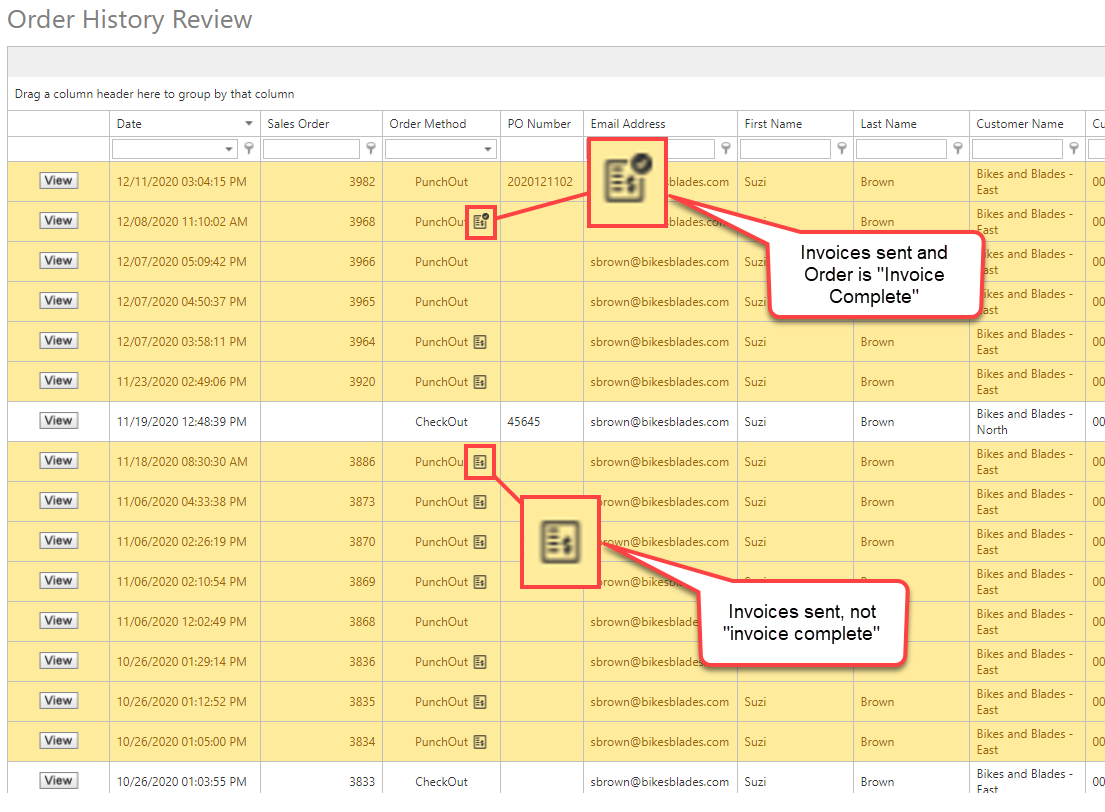Click the Last Name filter text box
The height and width of the screenshot is (812, 1105).
tap(900, 149)
